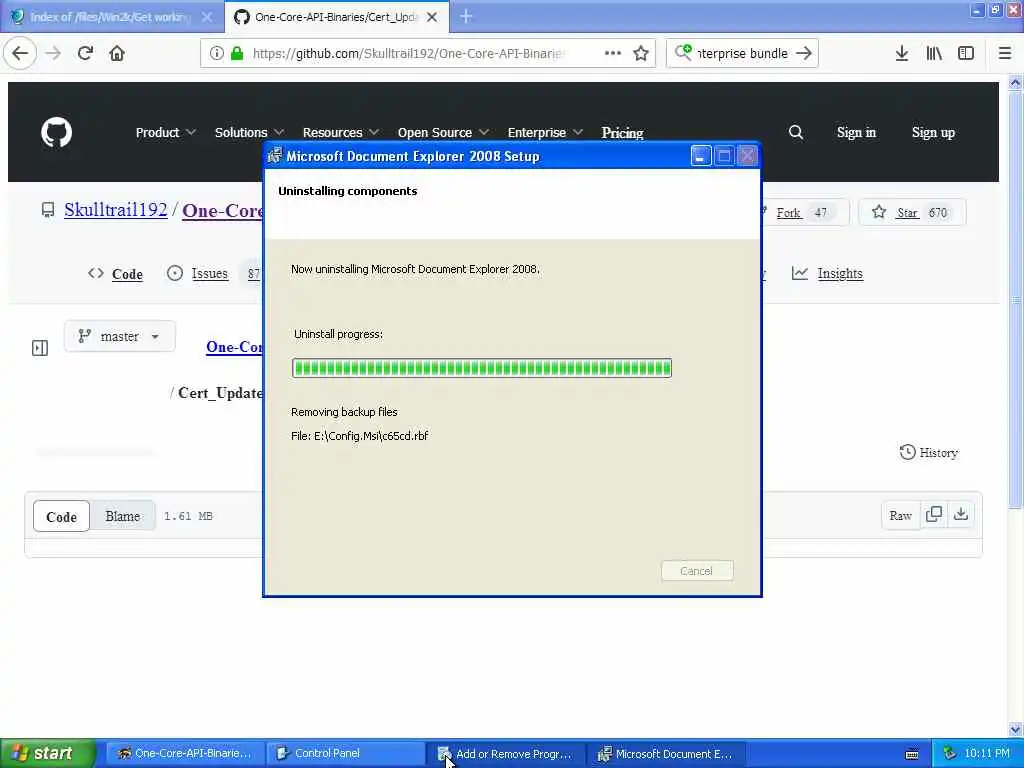Screen dimensions: 1024x768
Task: Click the enterprise bundle search field
Action: [743, 53]
